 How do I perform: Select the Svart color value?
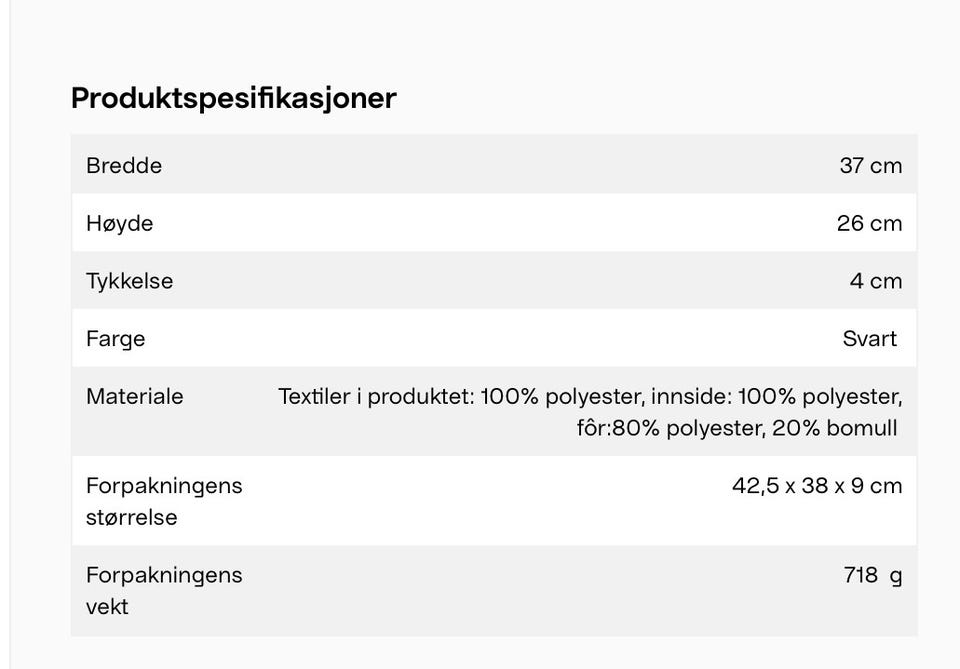869,339
